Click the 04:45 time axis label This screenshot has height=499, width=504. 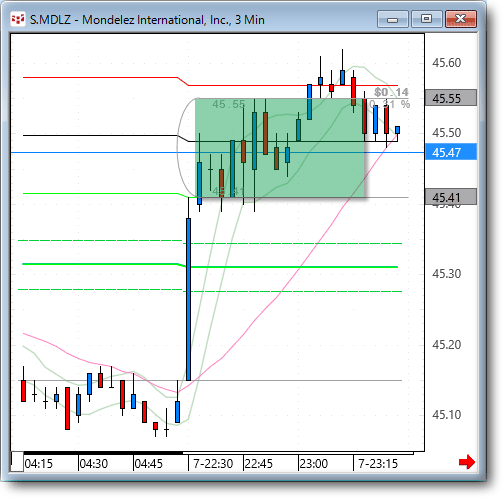pos(149,464)
